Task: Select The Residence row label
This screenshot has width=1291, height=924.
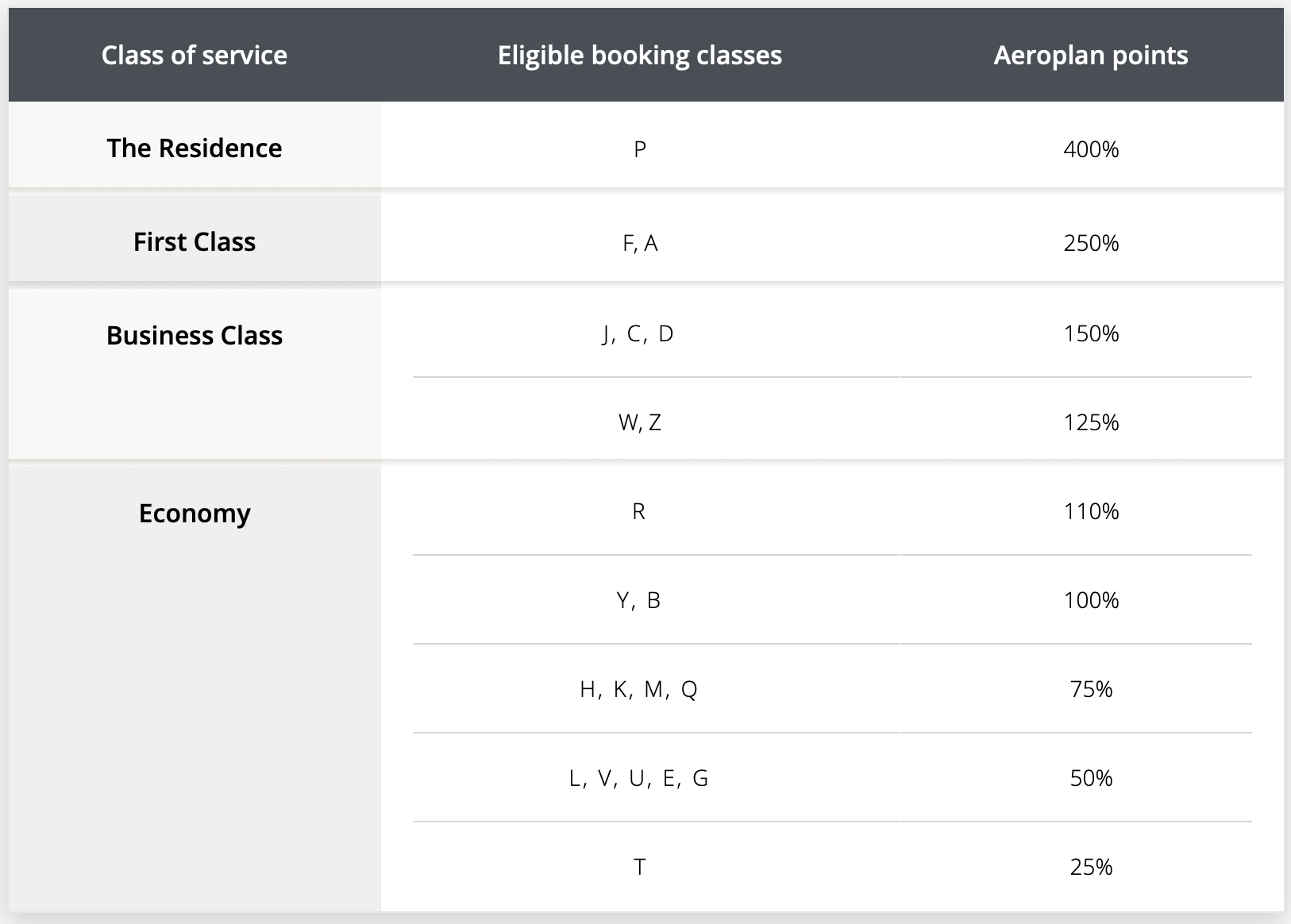Action: point(195,148)
